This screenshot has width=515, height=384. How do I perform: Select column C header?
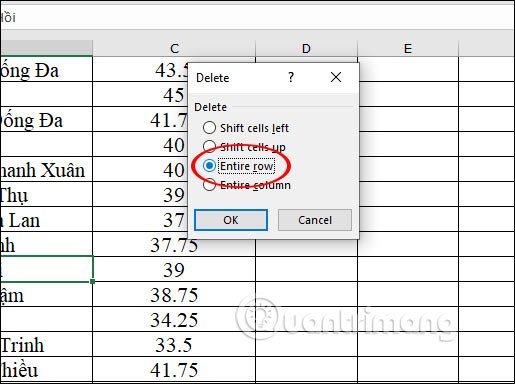pyautogui.click(x=174, y=49)
